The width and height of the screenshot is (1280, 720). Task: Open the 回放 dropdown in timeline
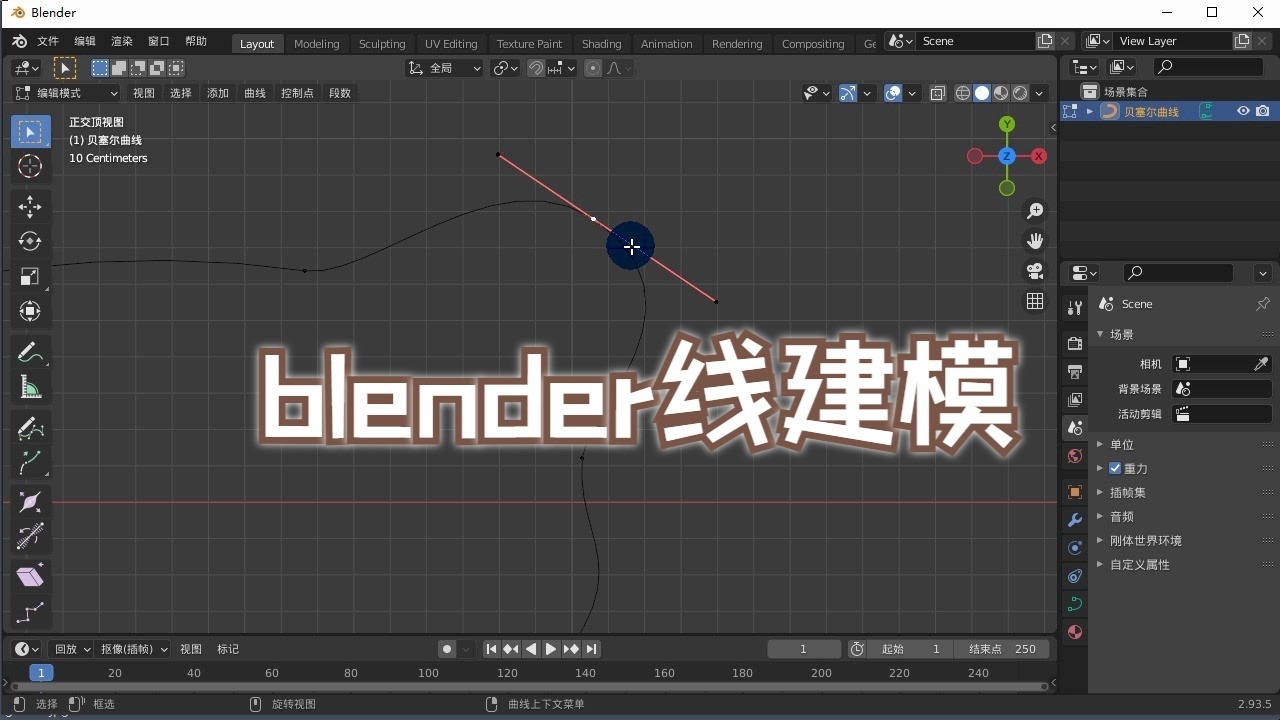[71, 649]
